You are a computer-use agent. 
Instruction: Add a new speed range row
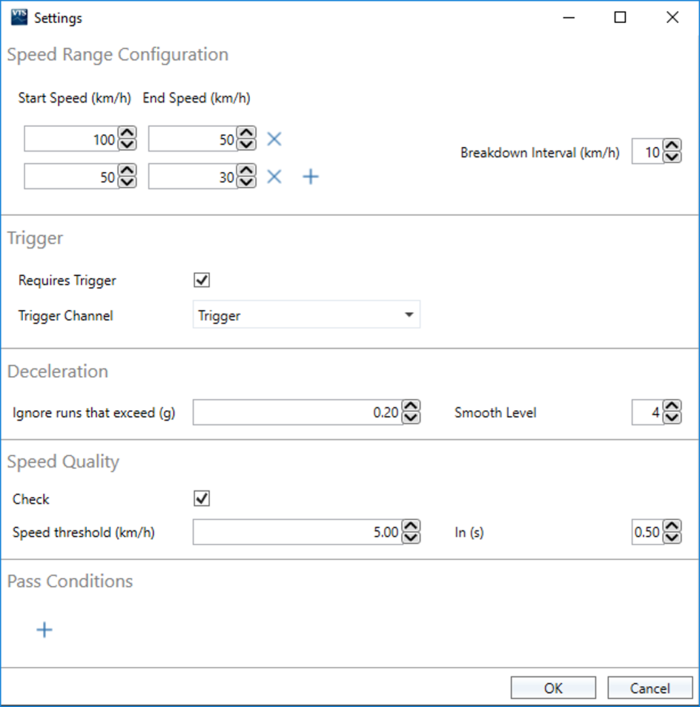311,177
